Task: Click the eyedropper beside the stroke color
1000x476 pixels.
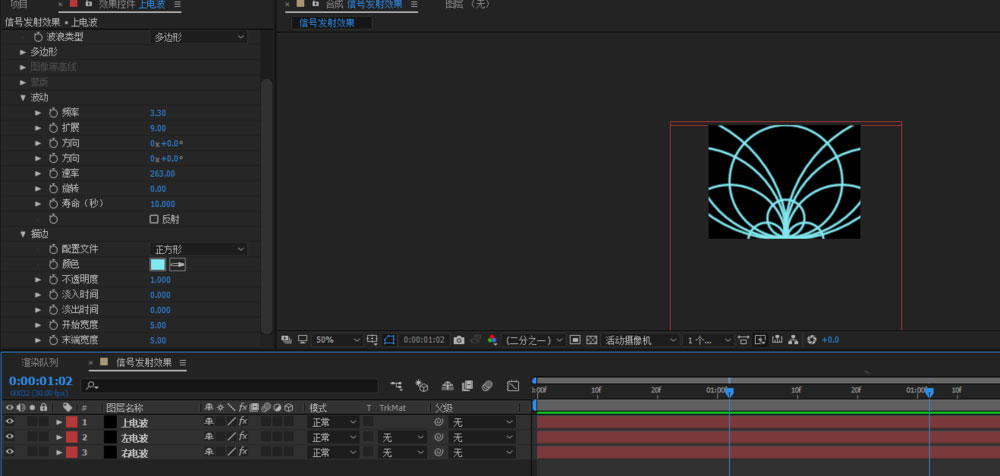Action: coord(177,264)
